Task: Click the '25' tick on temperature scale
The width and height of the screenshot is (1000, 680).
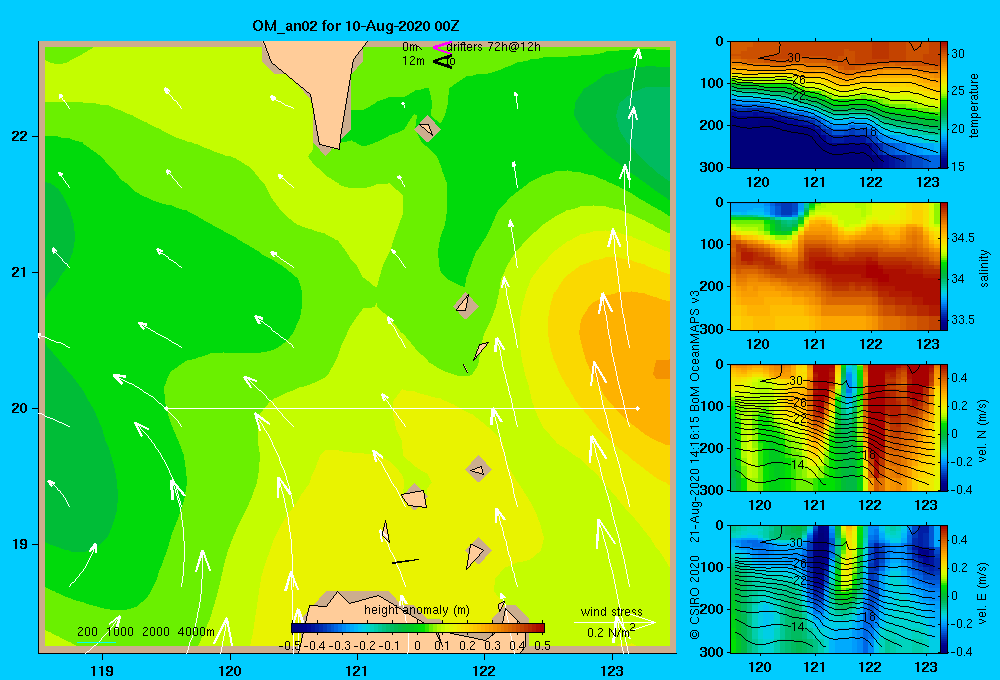Action: 958,91
